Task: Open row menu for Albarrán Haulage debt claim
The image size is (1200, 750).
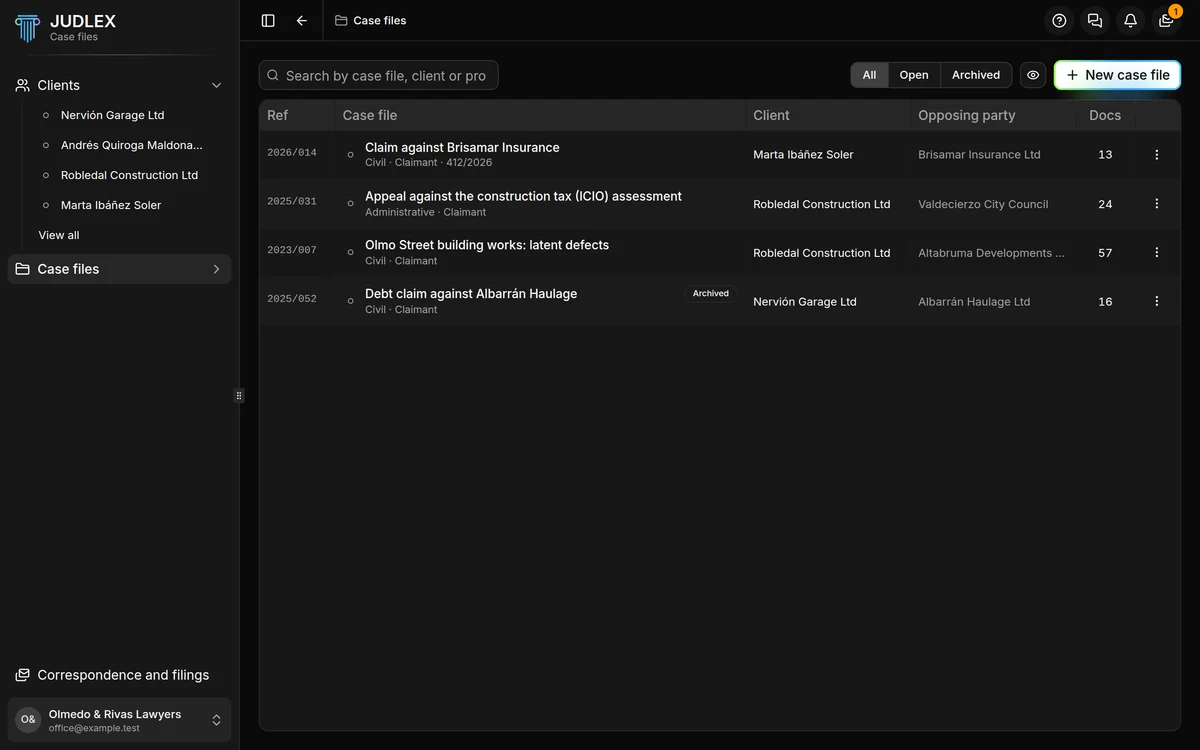Action: 1157,301
